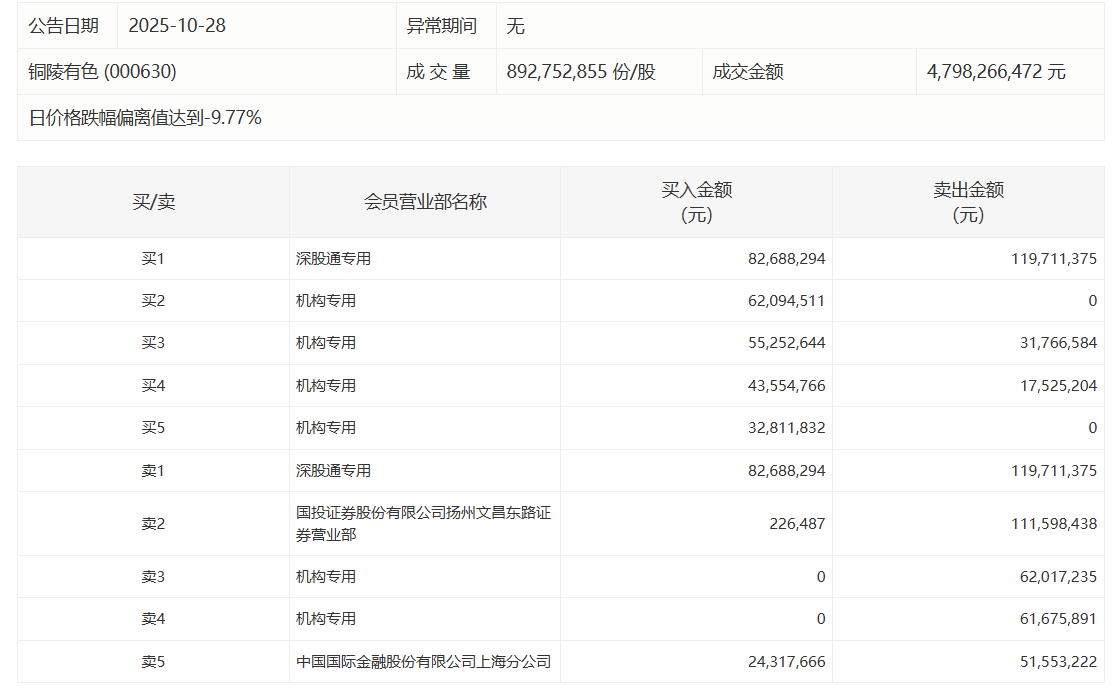Open 机构专用 in the 买2 row
Image resolution: width=1115 pixels, height=689 pixels.
(326, 301)
